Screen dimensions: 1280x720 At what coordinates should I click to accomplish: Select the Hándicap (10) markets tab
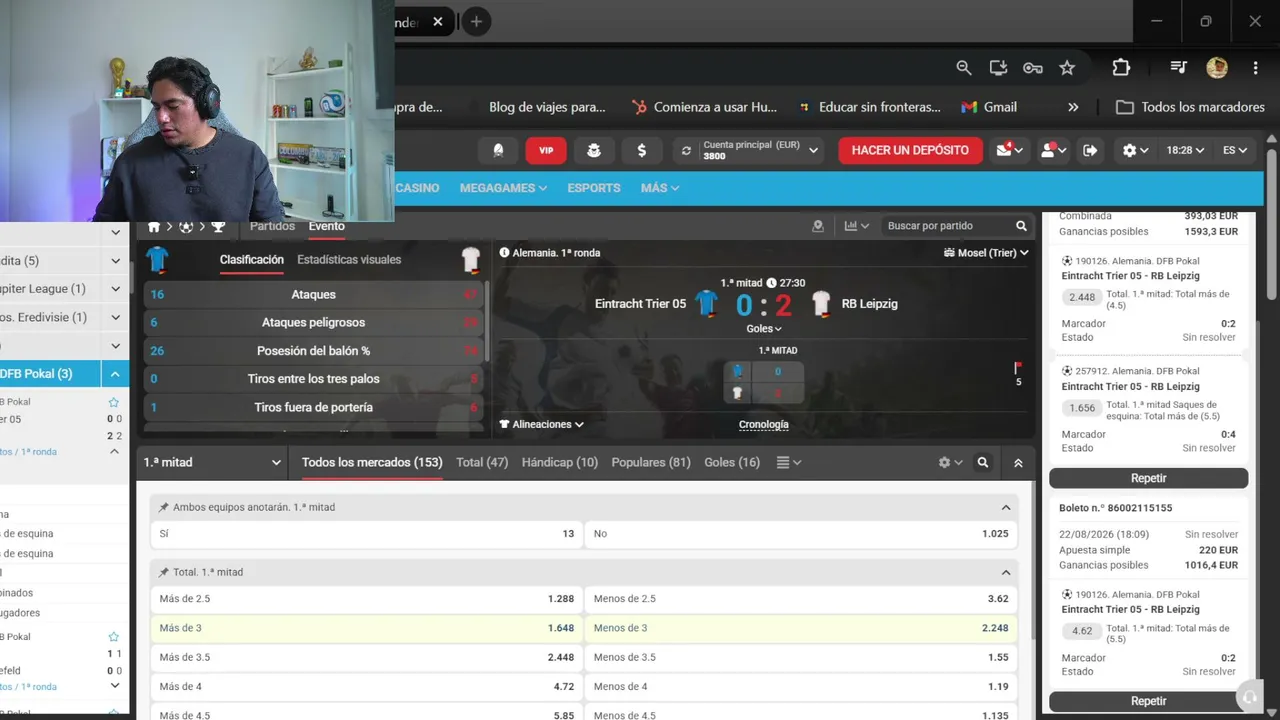pos(560,463)
